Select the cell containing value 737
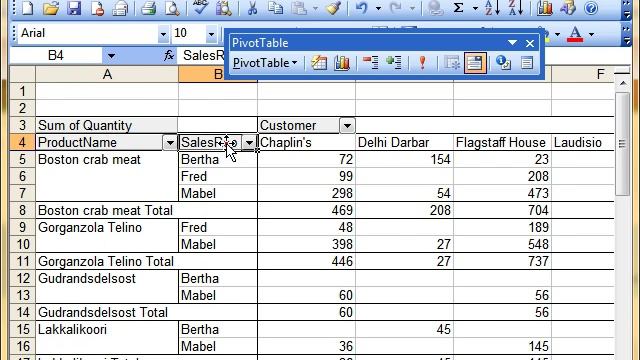The image size is (640, 360). tap(502, 261)
